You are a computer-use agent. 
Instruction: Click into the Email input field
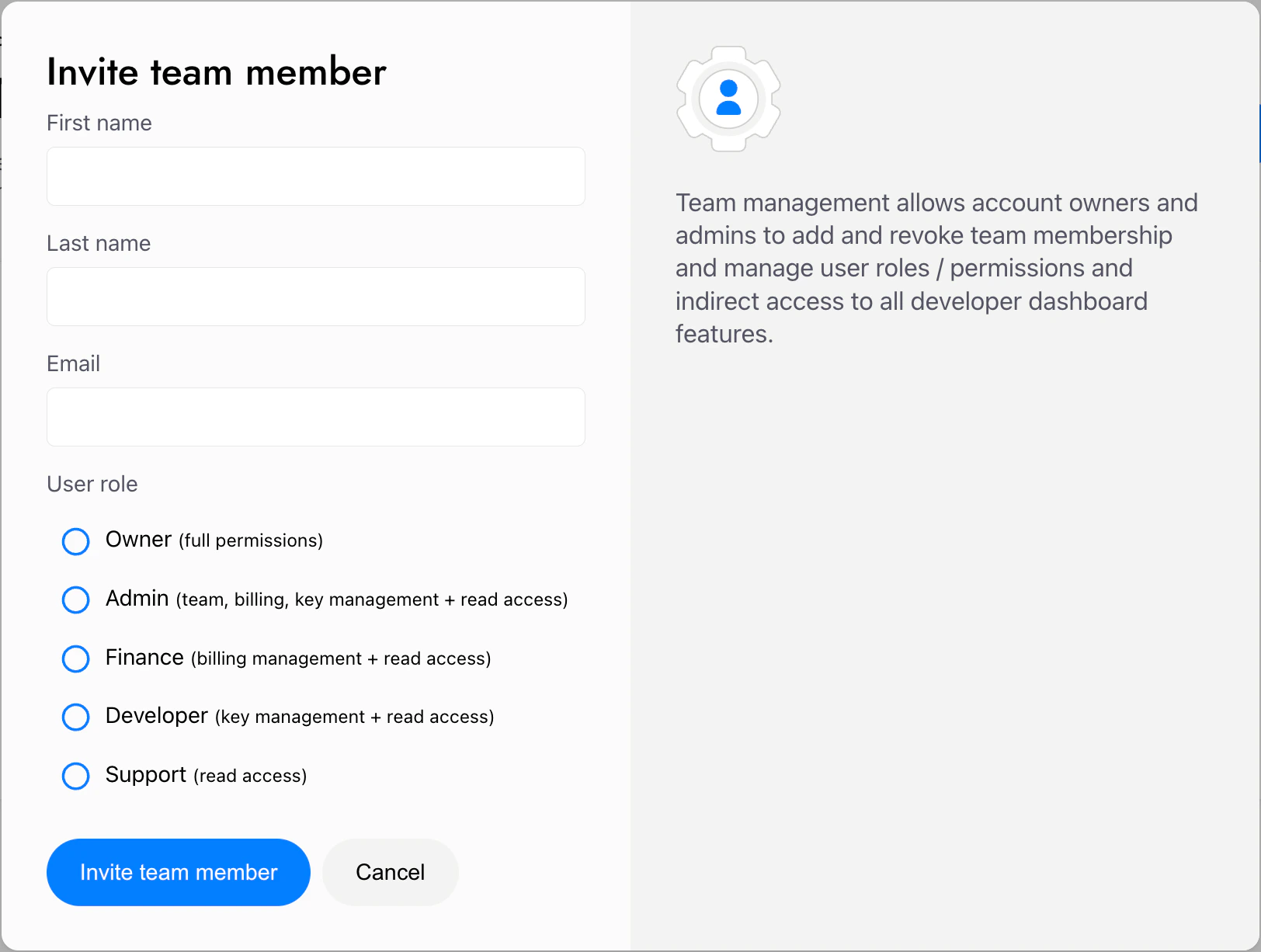tap(315, 417)
